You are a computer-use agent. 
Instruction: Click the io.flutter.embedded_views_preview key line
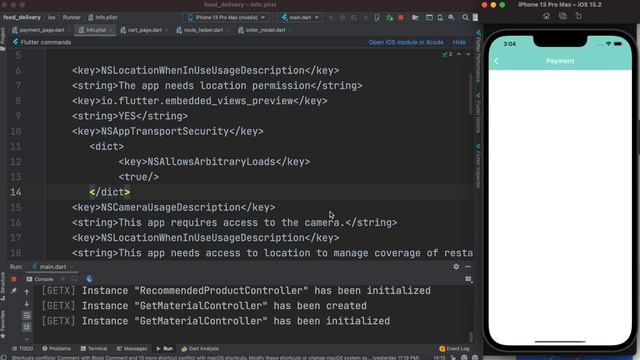[x=200, y=101]
